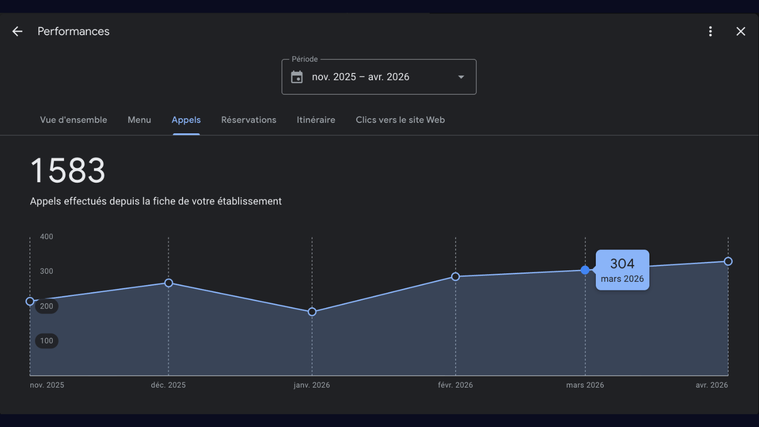This screenshot has width=759, height=427.
Task: Select the avr. 2026 chart point
Action: (x=728, y=261)
